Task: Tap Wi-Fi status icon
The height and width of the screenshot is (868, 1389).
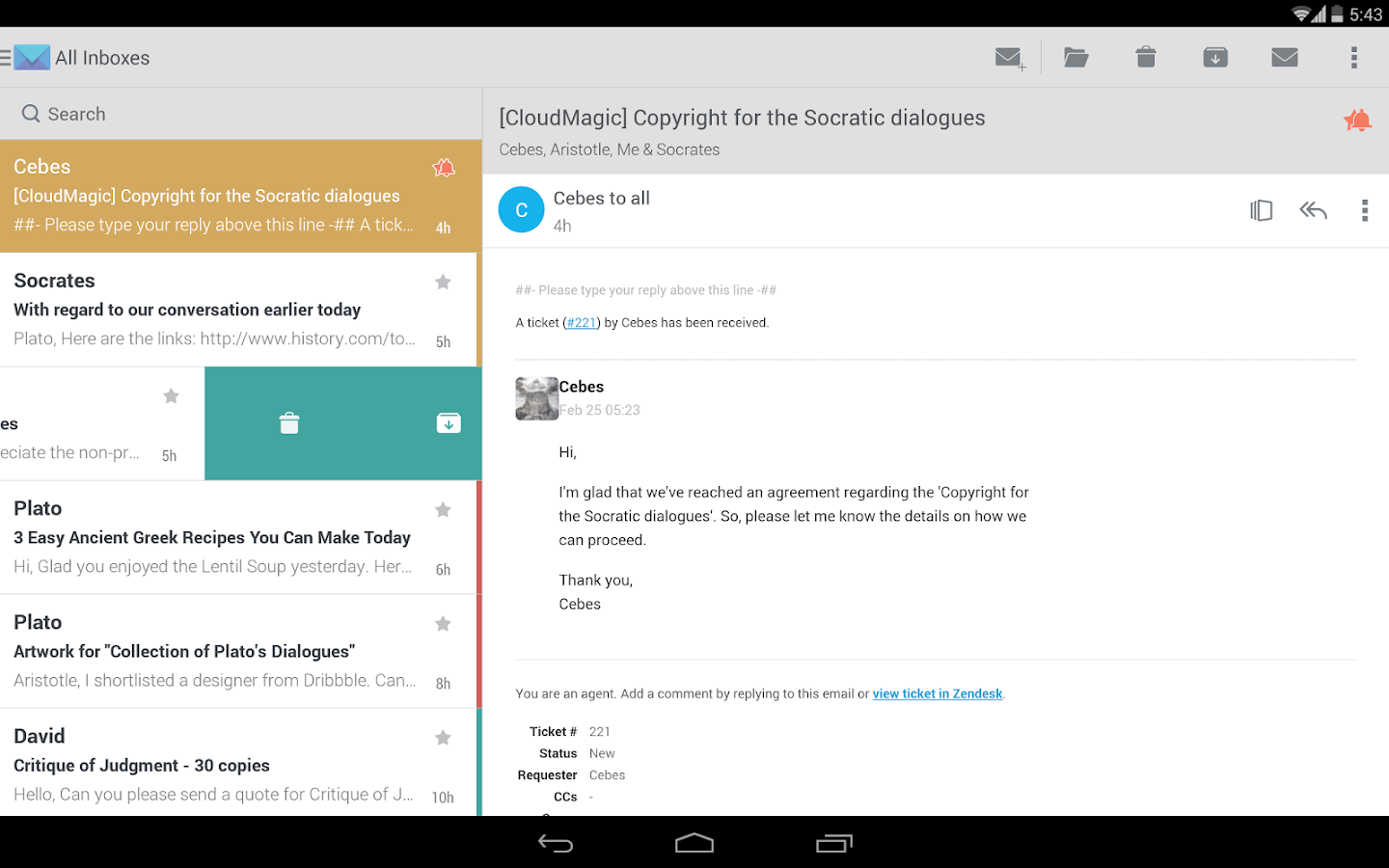Action: click(x=1301, y=14)
